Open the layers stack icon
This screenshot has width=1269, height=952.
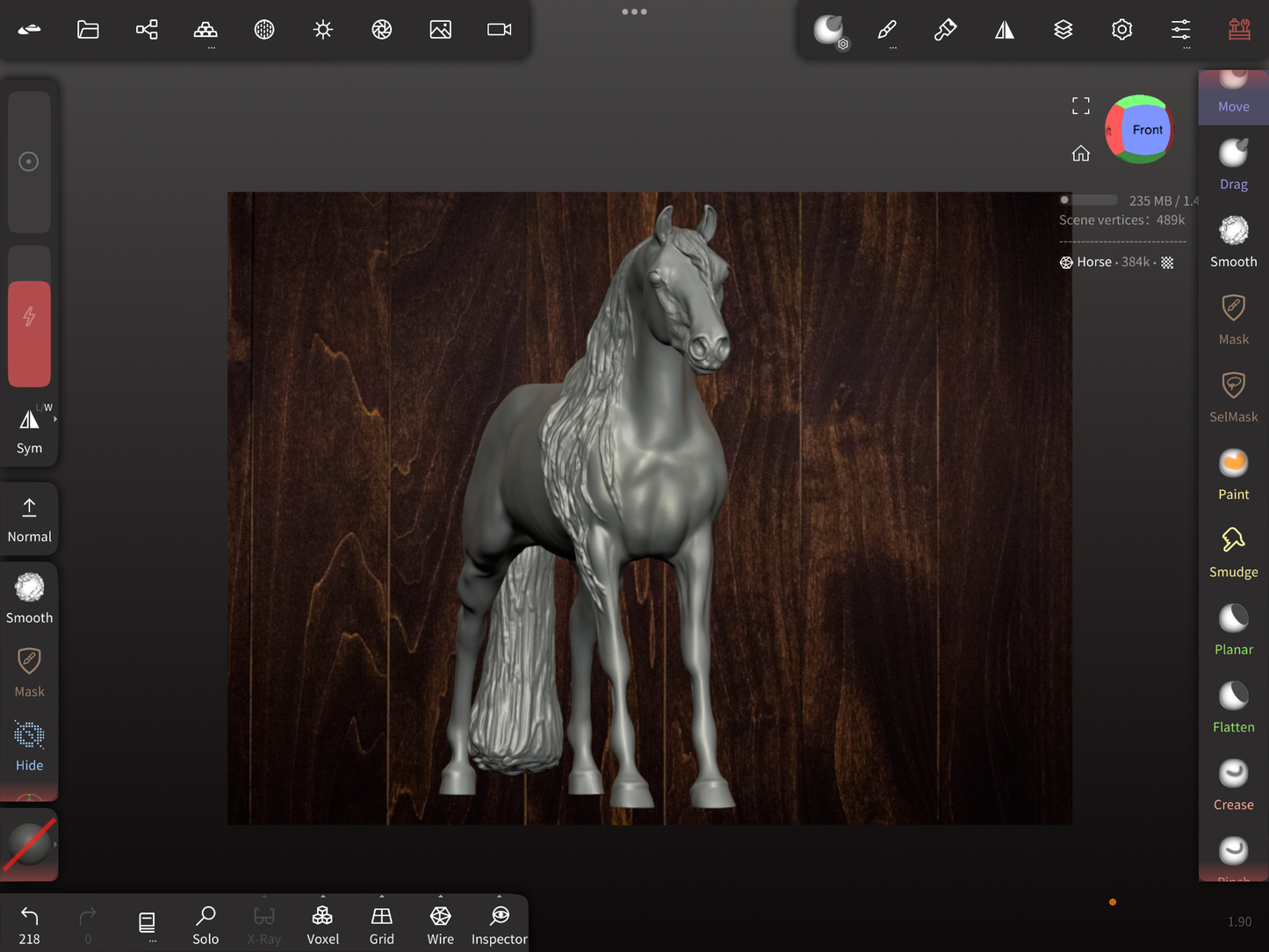point(1063,30)
